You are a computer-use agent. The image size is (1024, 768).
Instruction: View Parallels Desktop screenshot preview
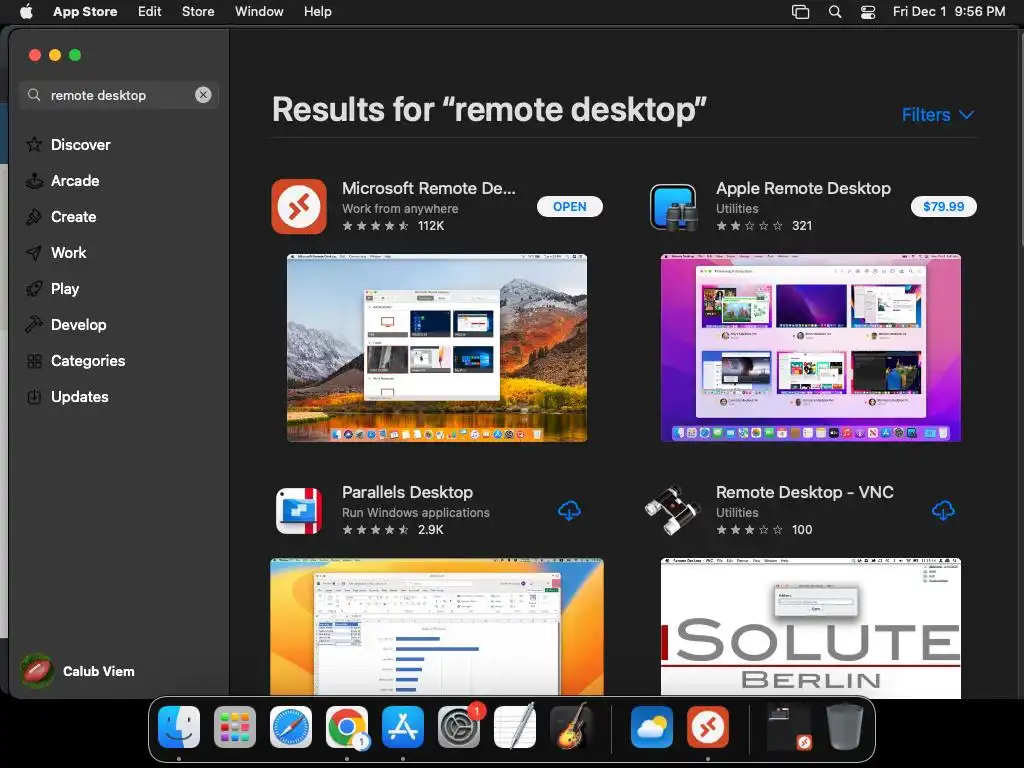tap(437, 627)
